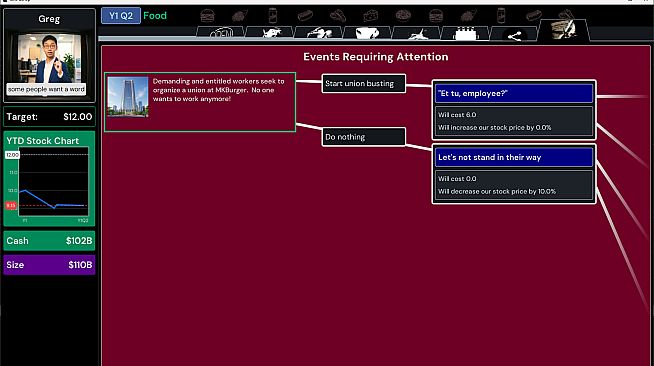The width and height of the screenshot is (654, 366).
Task: Click the Cash $102B indicator
Action: click(49, 241)
